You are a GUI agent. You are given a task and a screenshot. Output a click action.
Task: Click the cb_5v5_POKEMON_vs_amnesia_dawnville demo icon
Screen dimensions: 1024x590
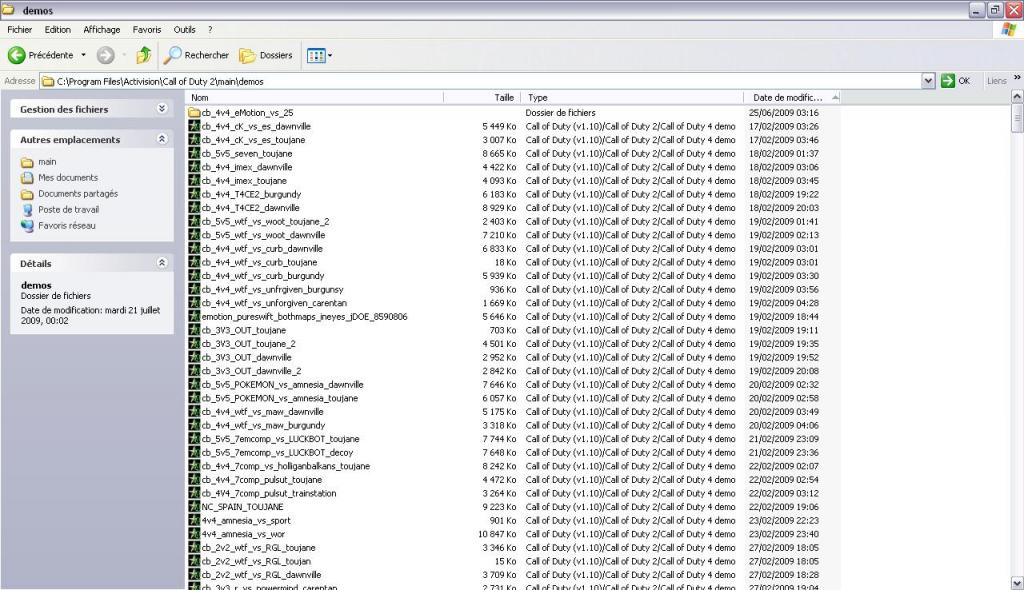pos(194,384)
